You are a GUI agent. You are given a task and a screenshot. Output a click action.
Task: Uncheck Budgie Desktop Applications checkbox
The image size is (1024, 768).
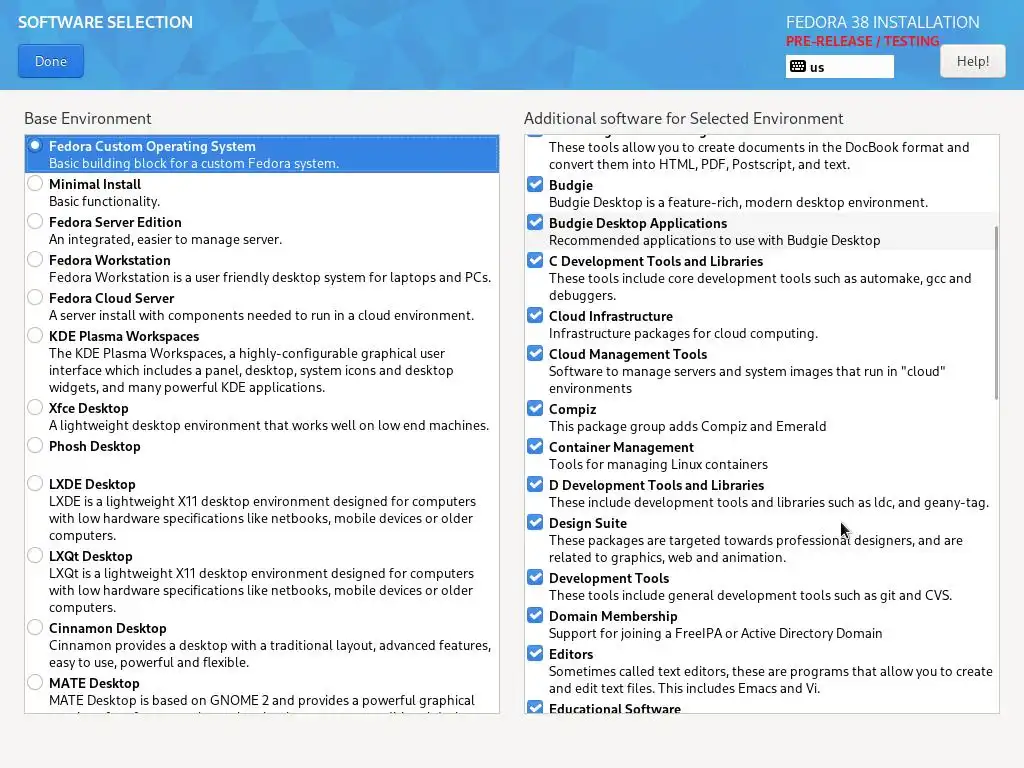pyautogui.click(x=535, y=222)
